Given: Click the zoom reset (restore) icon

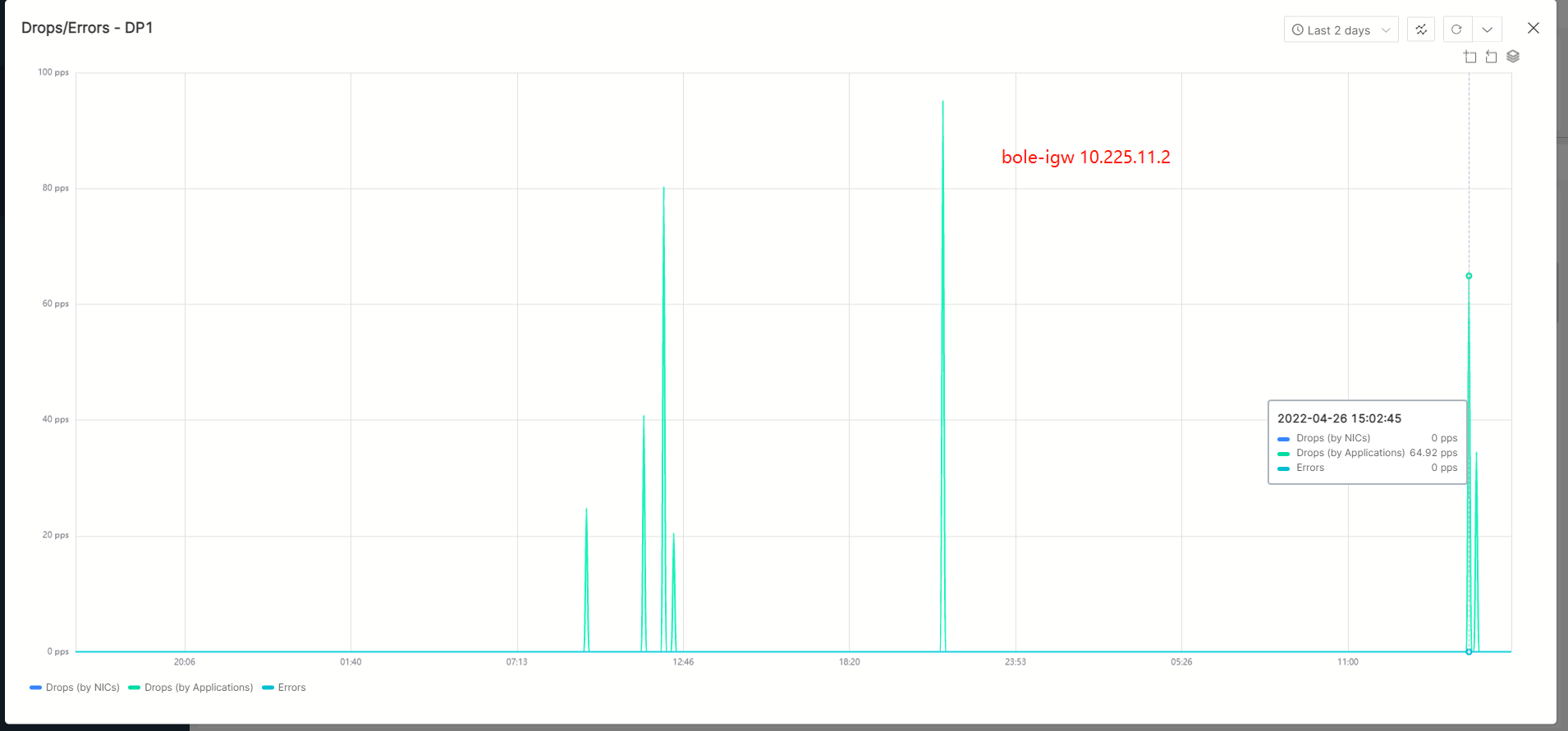Looking at the screenshot, I should tap(1492, 57).
